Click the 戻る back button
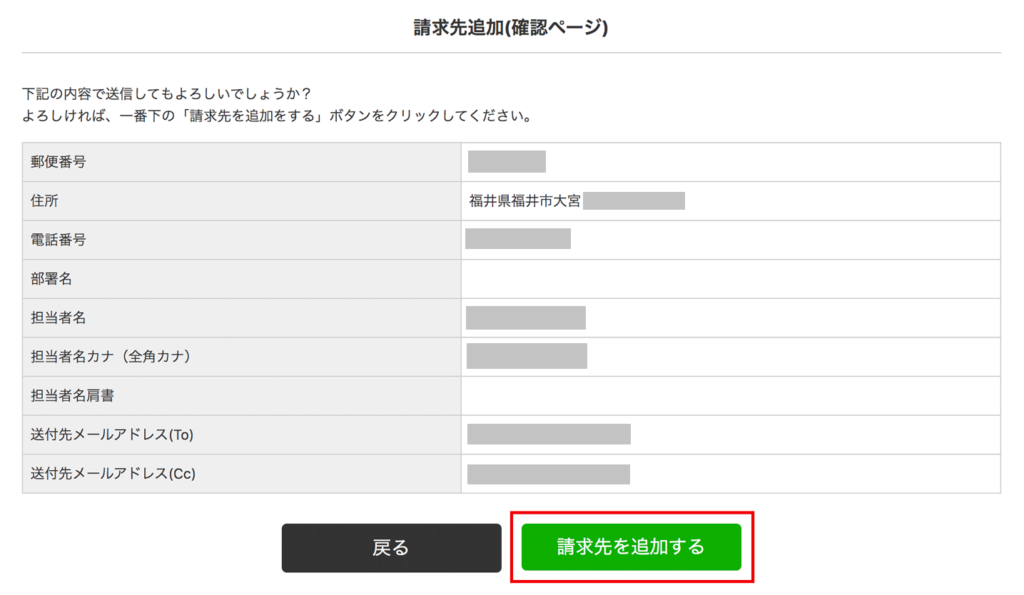 click(x=391, y=548)
